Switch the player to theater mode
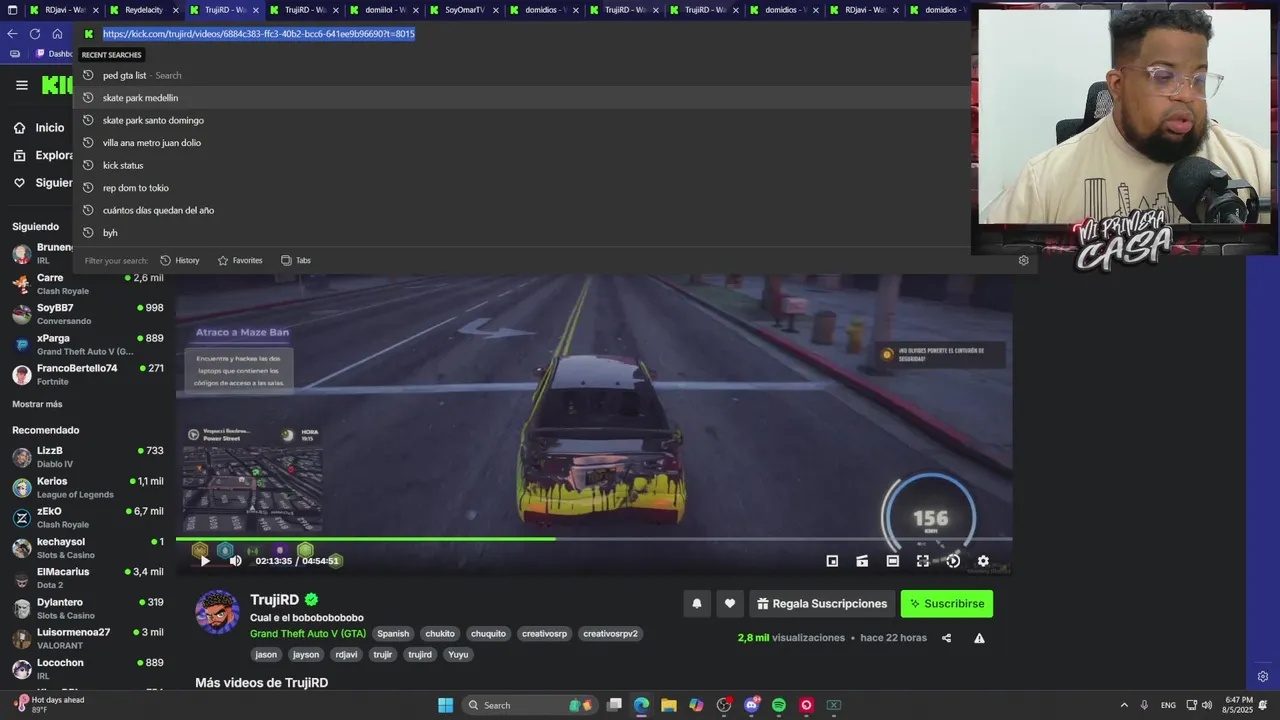The image size is (1280, 720). [x=892, y=561]
